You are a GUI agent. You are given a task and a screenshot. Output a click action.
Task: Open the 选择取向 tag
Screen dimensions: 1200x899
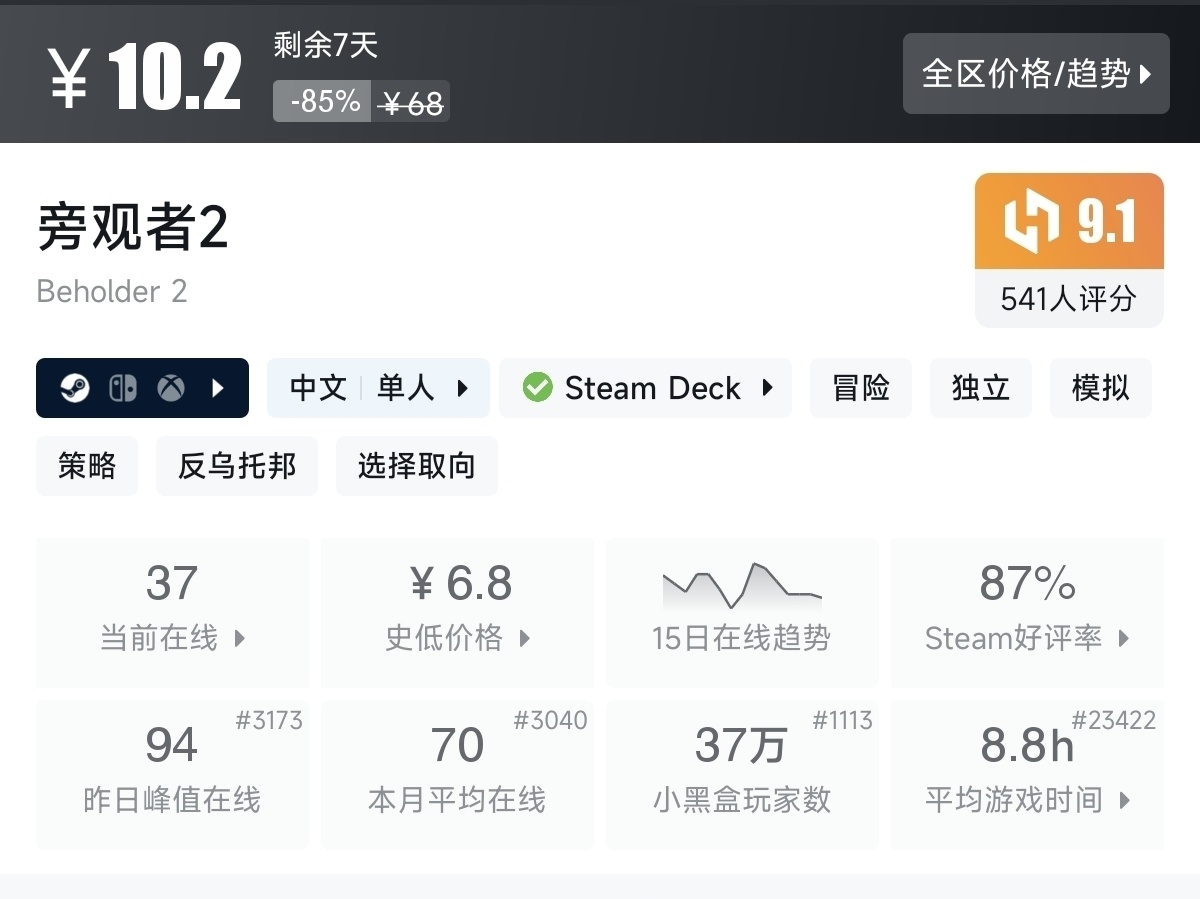pos(416,466)
